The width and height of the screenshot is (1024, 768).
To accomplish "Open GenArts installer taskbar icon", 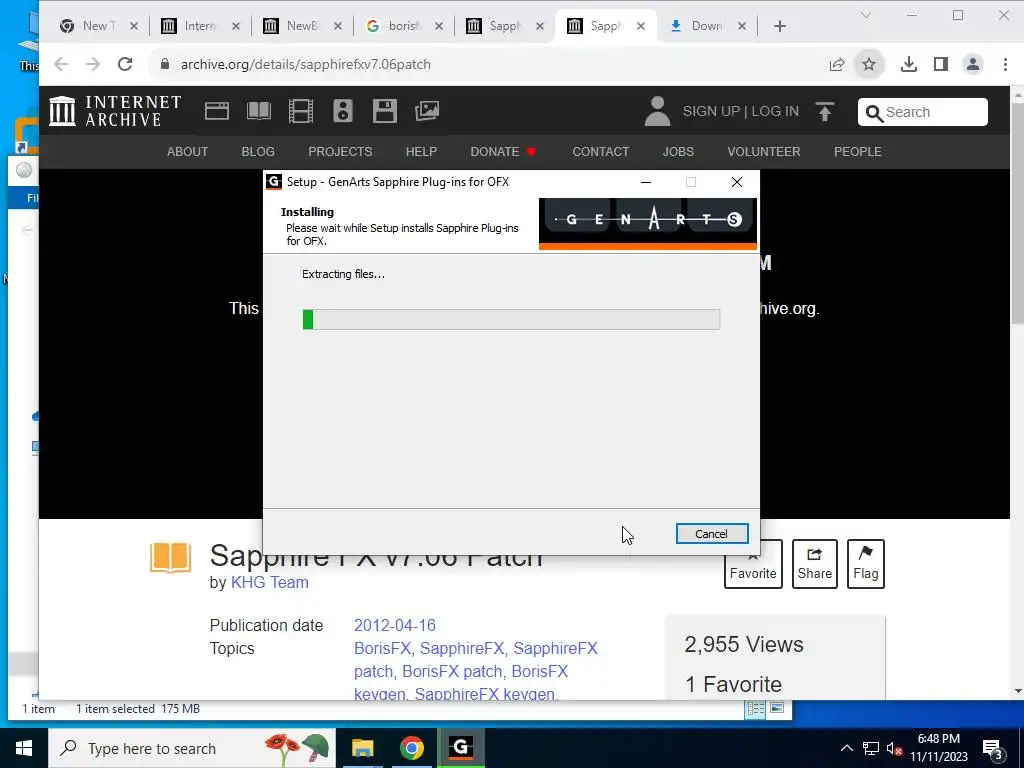I will (460, 748).
